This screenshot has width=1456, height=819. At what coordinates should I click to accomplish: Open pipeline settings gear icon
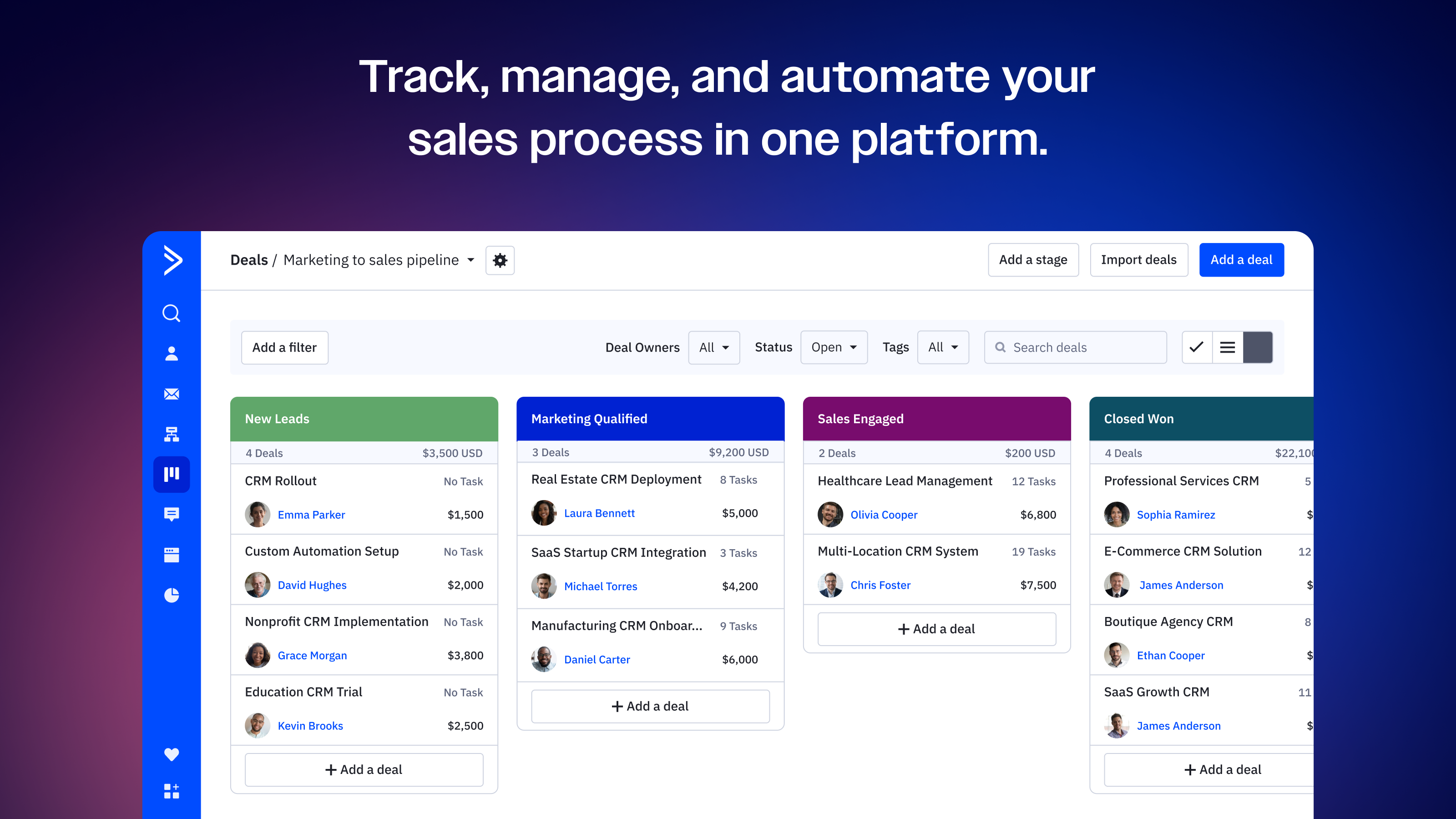coord(500,260)
